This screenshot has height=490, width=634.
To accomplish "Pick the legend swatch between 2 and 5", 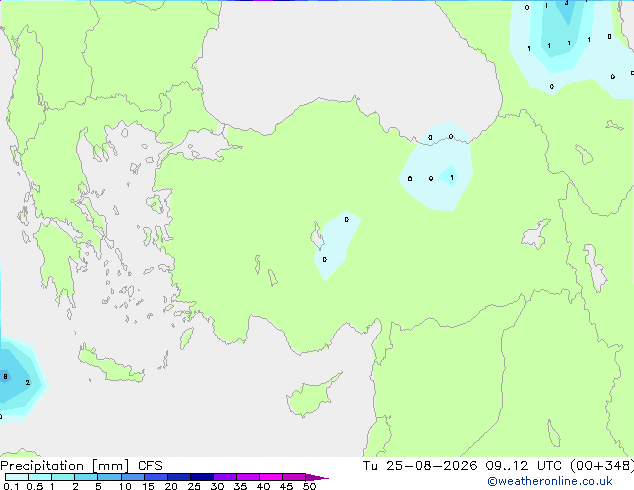I will [x=86, y=477].
